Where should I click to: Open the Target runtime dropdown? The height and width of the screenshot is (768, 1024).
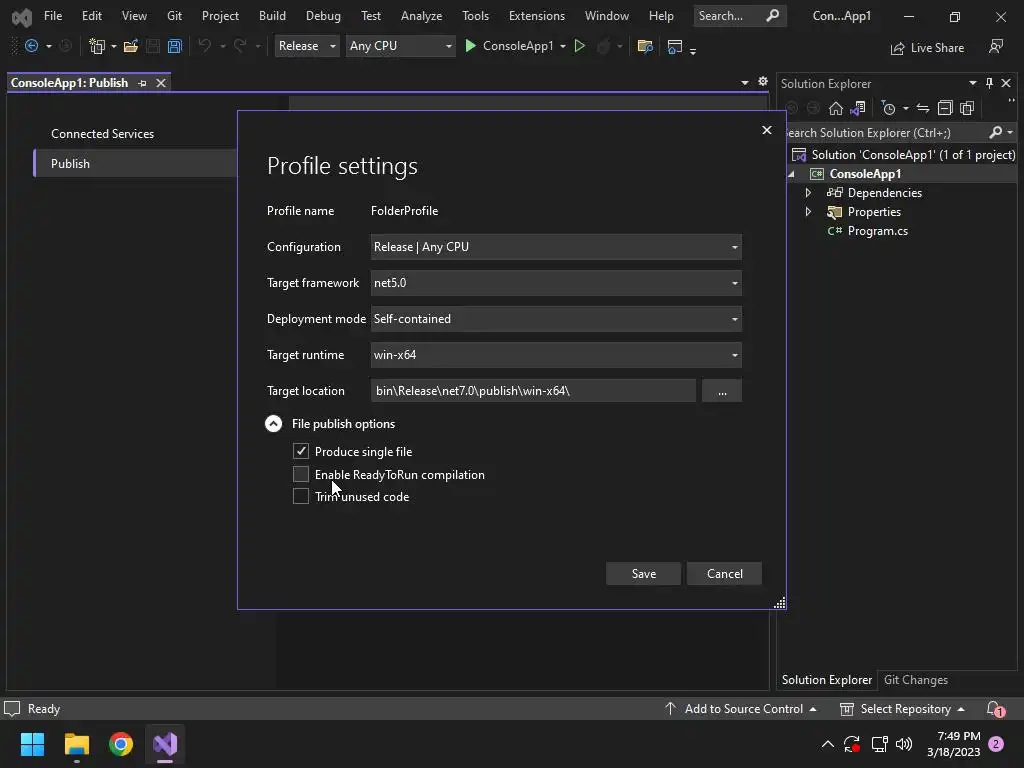[x=556, y=355]
